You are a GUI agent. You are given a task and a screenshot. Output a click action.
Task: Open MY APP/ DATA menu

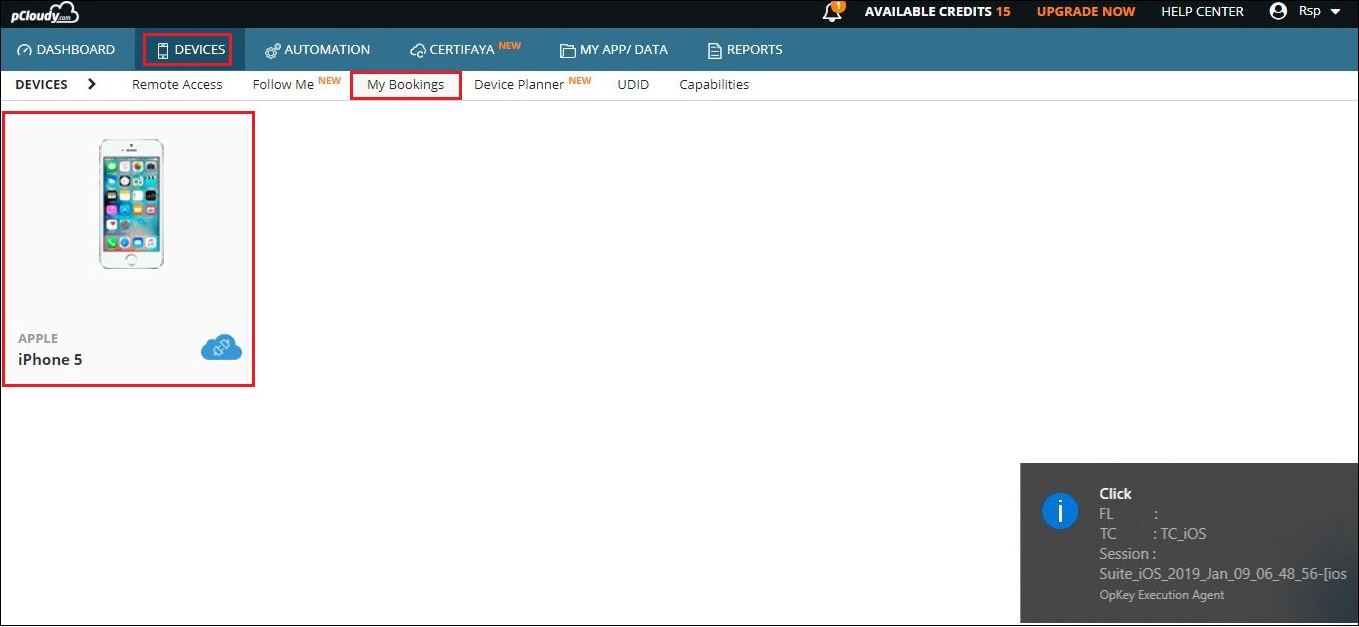(613, 49)
